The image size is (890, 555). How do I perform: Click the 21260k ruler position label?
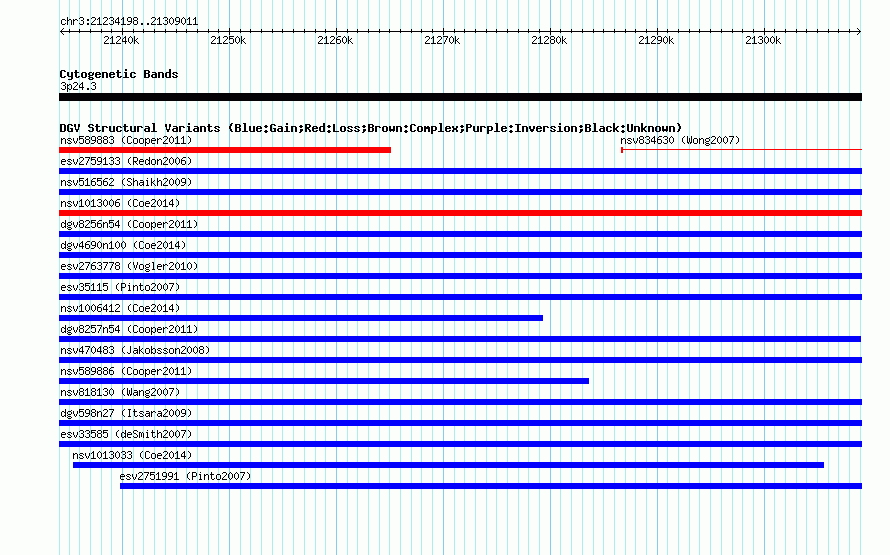pos(335,40)
